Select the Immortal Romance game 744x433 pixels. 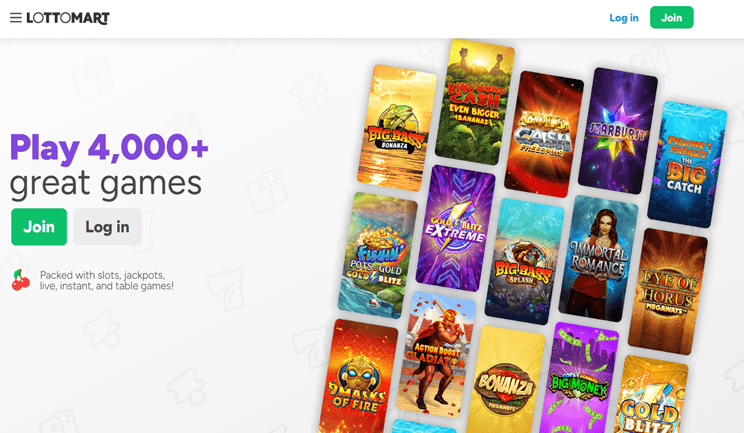(598, 258)
